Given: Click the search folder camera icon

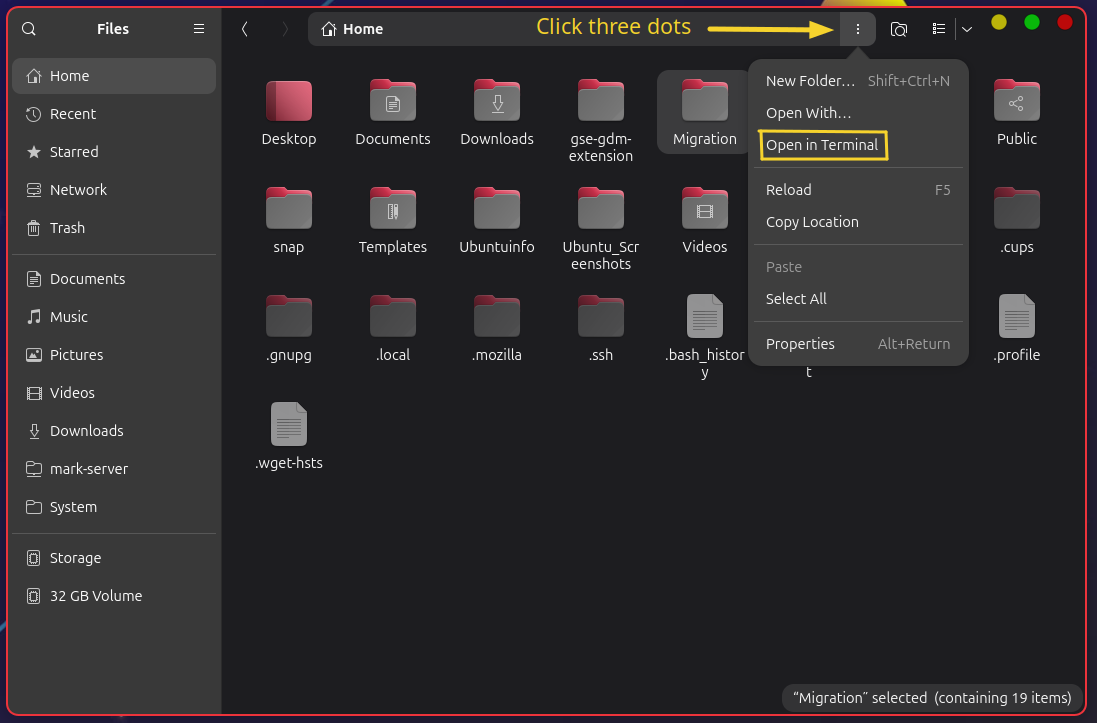Looking at the screenshot, I should click(899, 29).
